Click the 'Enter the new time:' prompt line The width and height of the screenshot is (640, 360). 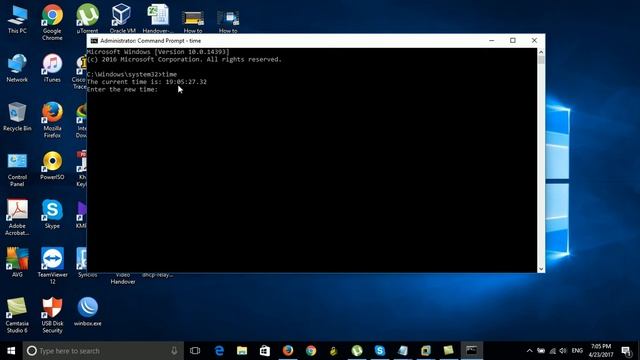tap(122, 89)
